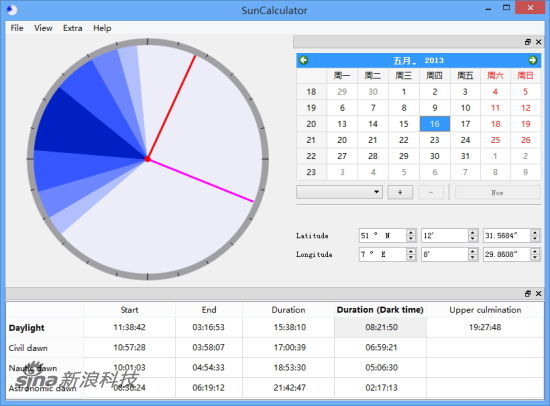Click the minus button beside location dropdown
The width and height of the screenshot is (550, 406).
tap(431, 192)
